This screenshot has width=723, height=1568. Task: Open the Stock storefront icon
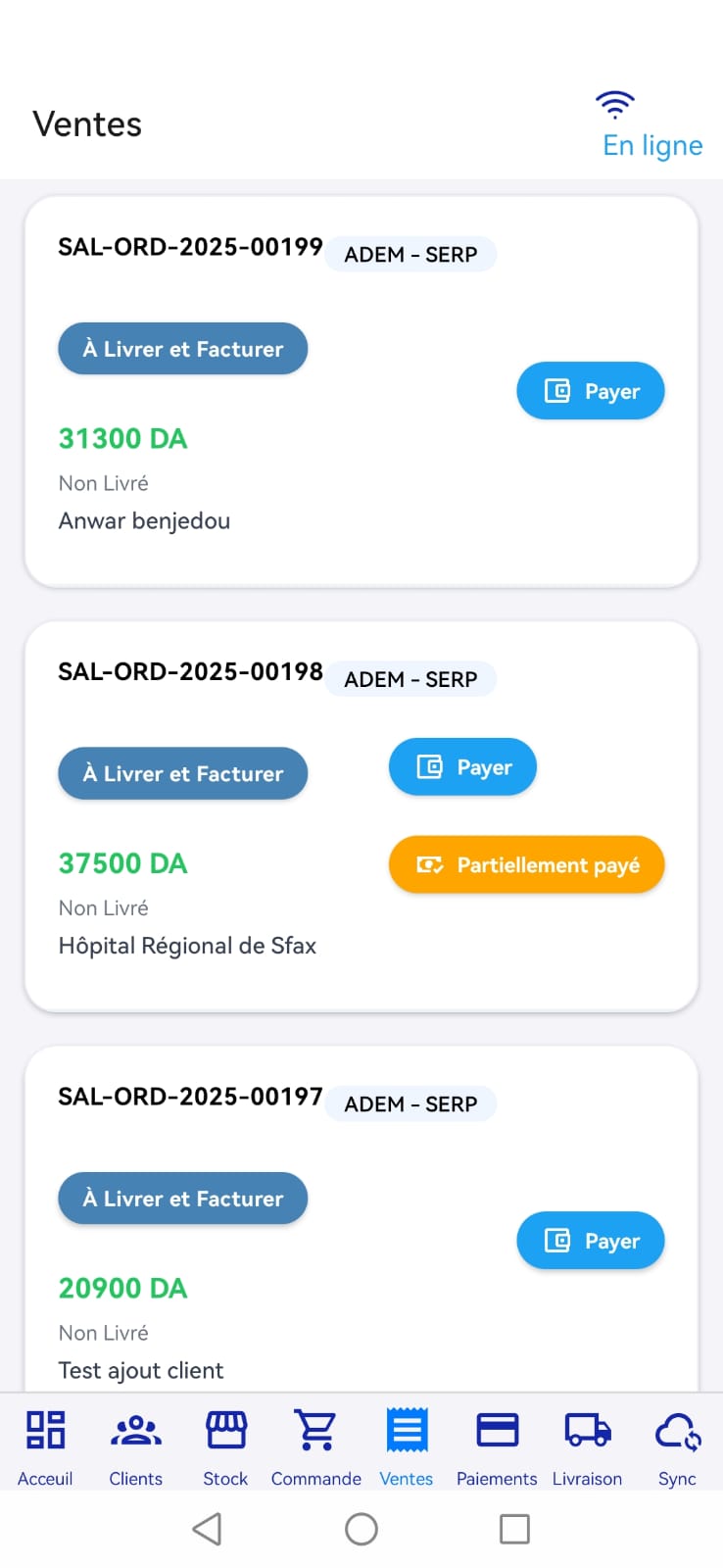point(225,1431)
